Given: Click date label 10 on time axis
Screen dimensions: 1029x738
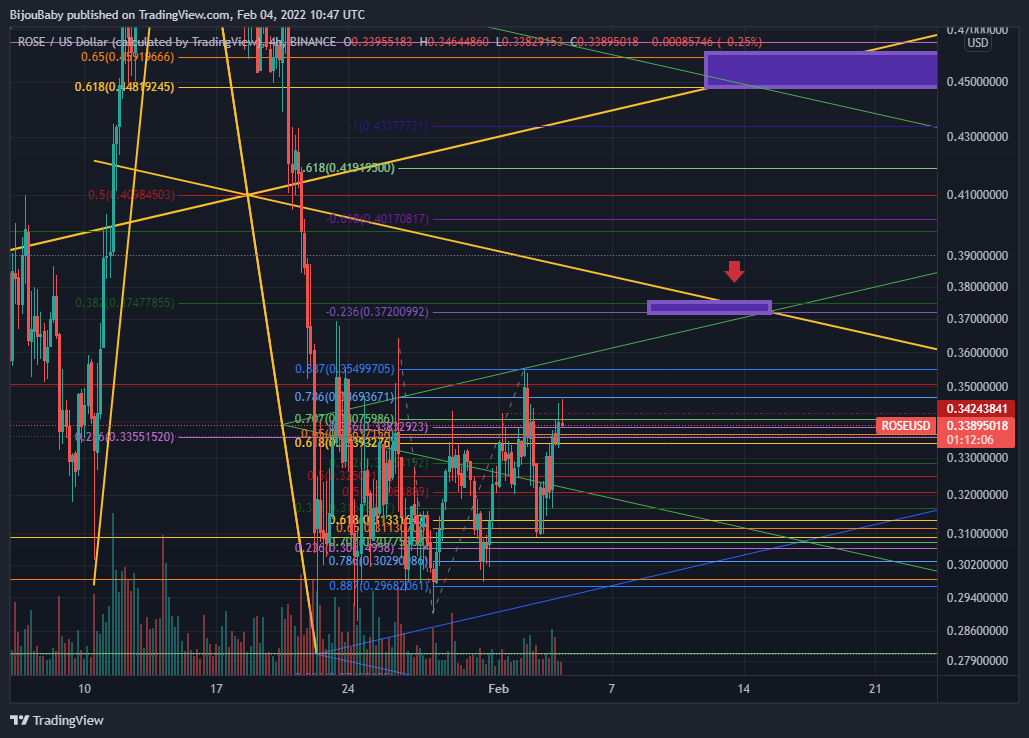Looking at the screenshot, I should coord(85,689).
